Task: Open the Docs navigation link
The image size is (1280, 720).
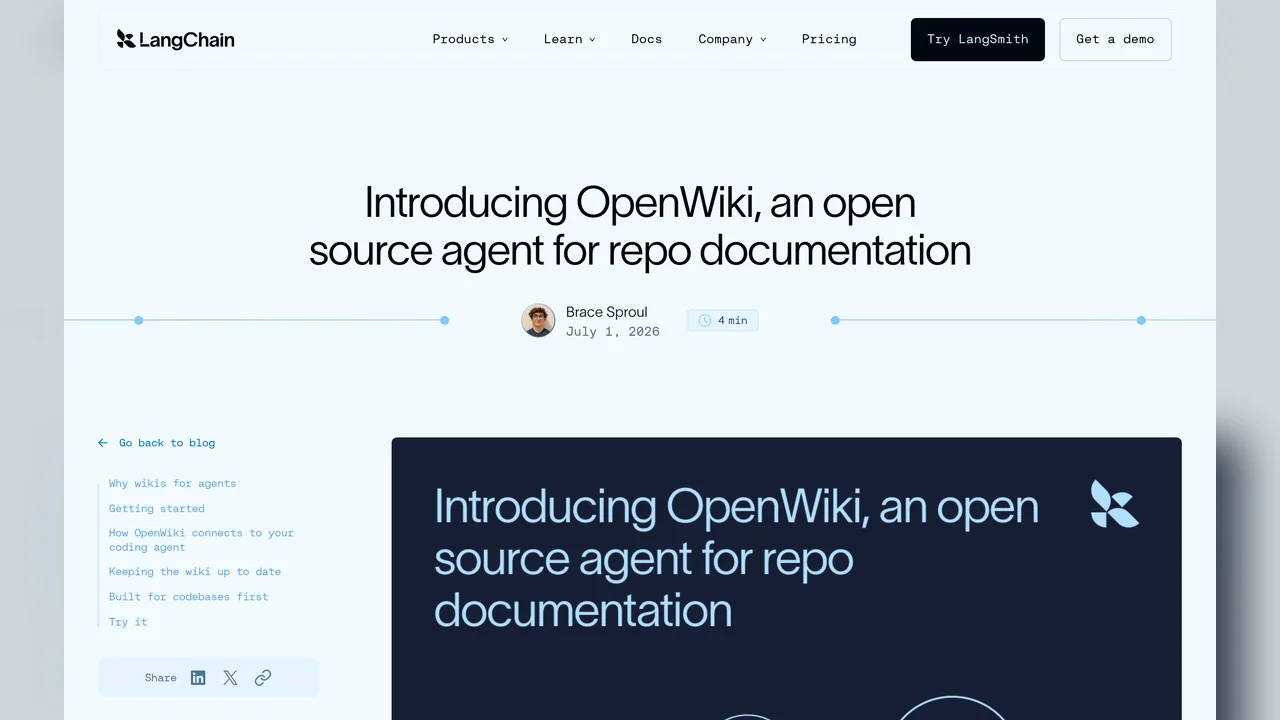Action: [646, 39]
